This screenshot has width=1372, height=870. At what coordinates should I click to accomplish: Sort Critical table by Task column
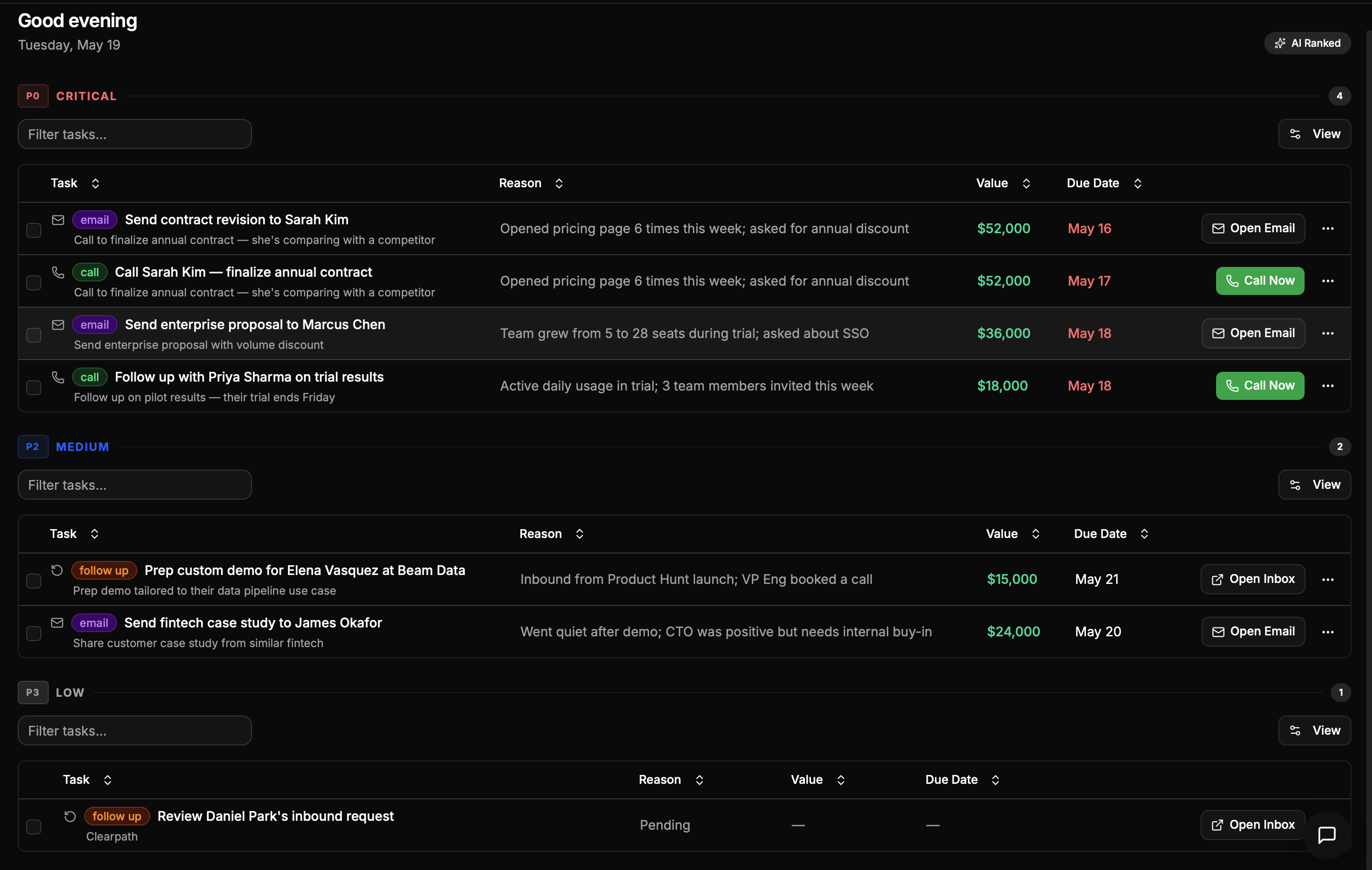pyautogui.click(x=75, y=184)
